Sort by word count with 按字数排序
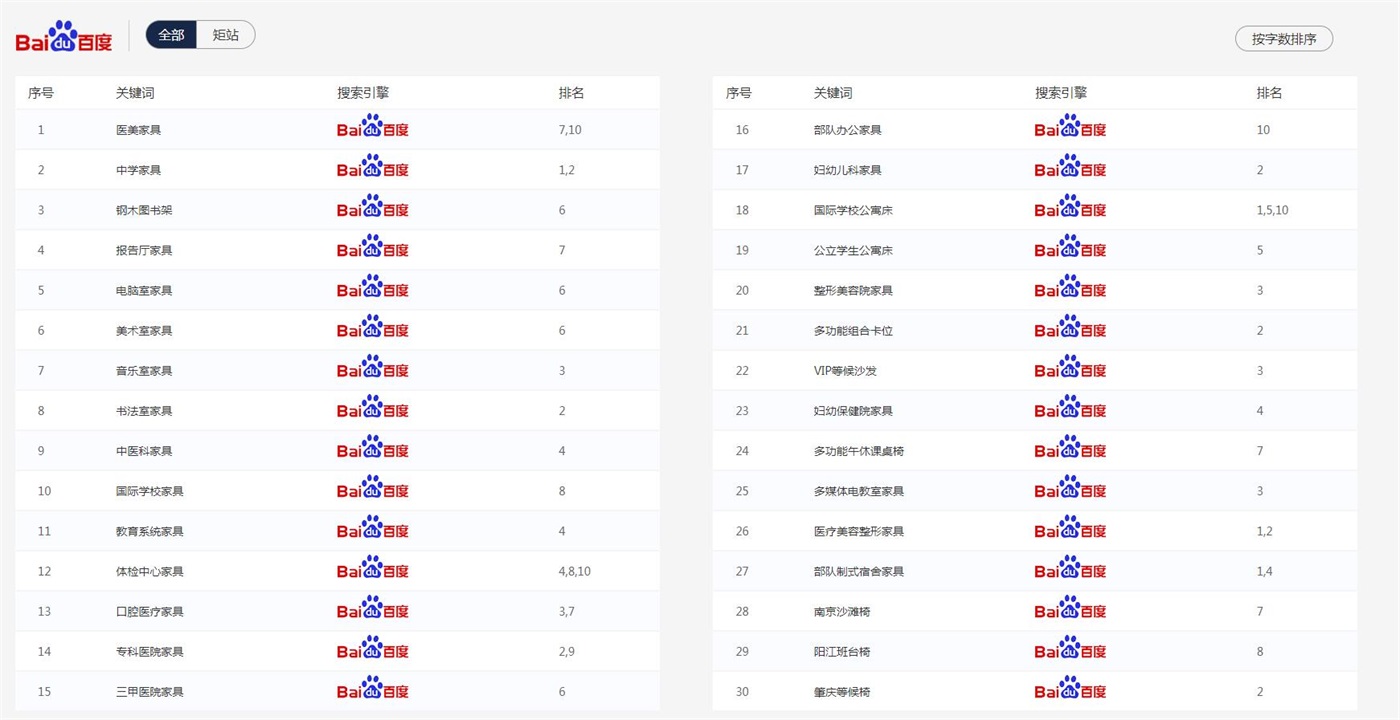Image resolution: width=1400 pixels, height=720 pixels. point(1283,39)
